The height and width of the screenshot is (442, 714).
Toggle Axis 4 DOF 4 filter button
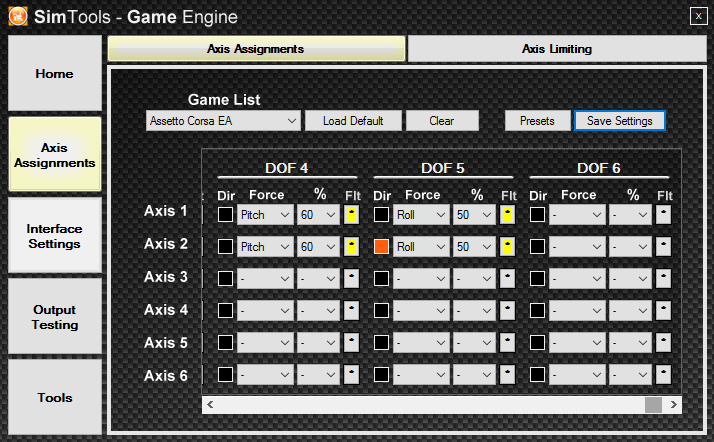coord(352,310)
